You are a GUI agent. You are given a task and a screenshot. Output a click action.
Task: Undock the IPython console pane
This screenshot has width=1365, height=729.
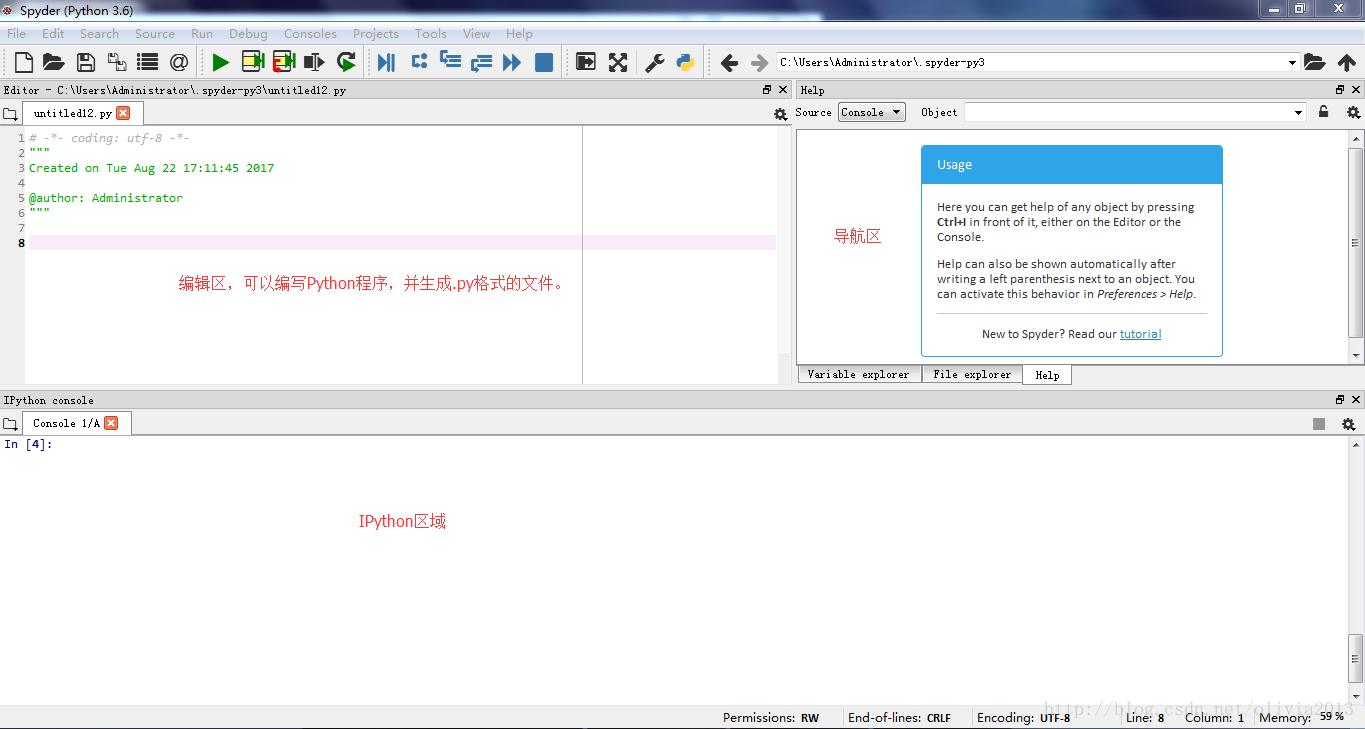(1340, 400)
